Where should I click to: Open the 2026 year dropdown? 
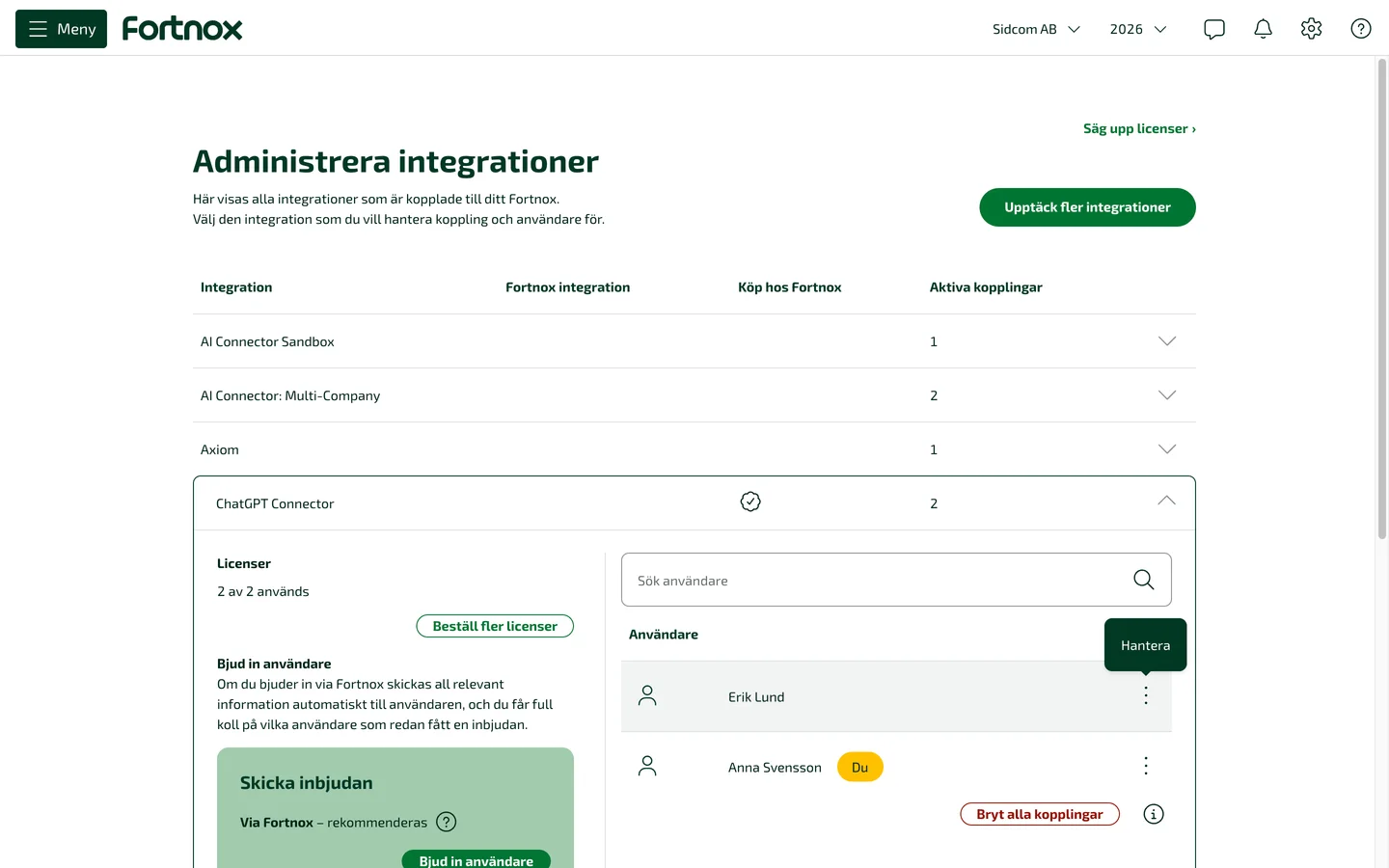(1138, 29)
